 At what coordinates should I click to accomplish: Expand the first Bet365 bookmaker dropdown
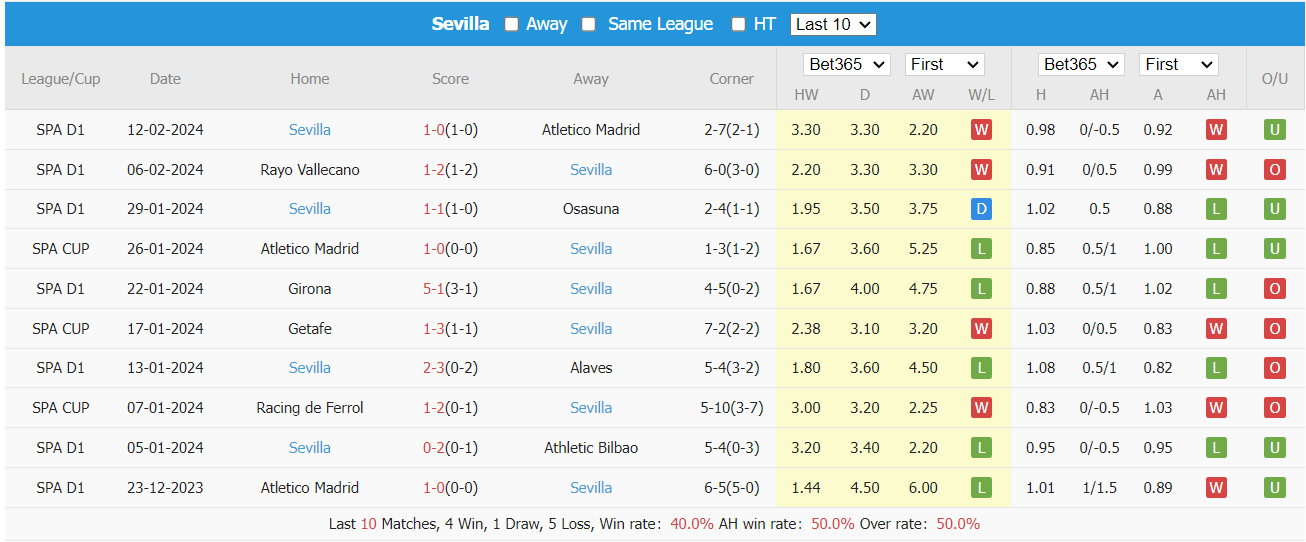[846, 64]
